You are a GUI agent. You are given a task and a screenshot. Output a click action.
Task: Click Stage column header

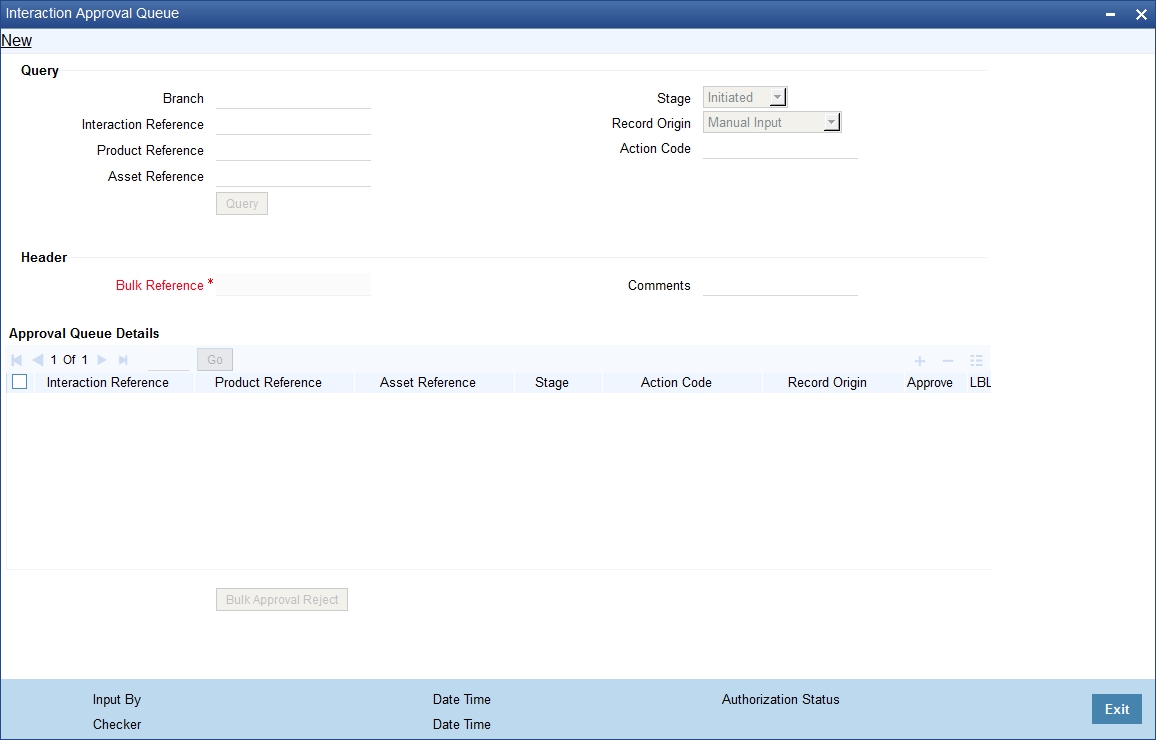(x=551, y=383)
